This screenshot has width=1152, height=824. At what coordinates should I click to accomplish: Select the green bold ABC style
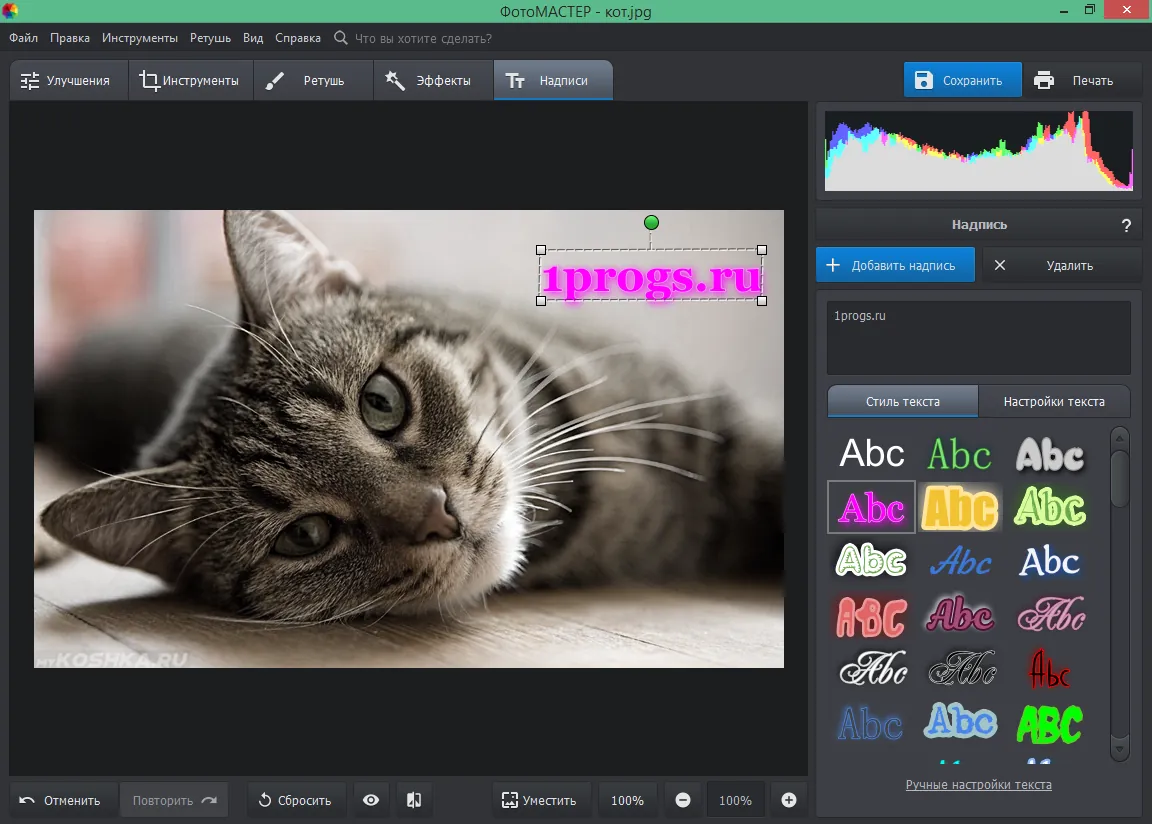point(1050,724)
